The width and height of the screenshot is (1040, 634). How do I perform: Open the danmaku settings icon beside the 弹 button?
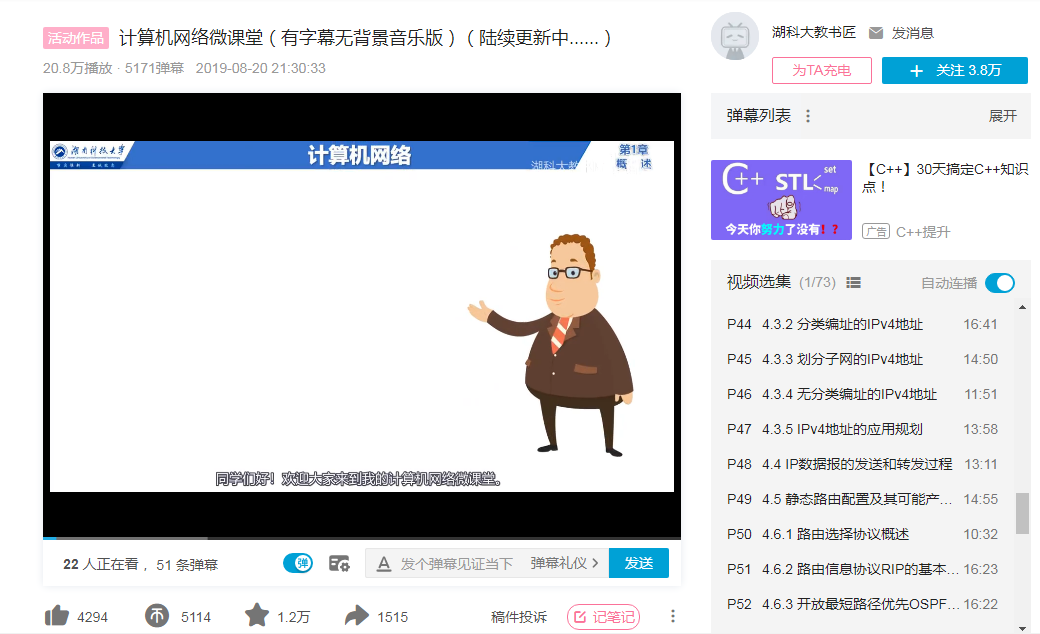pyautogui.click(x=338, y=563)
